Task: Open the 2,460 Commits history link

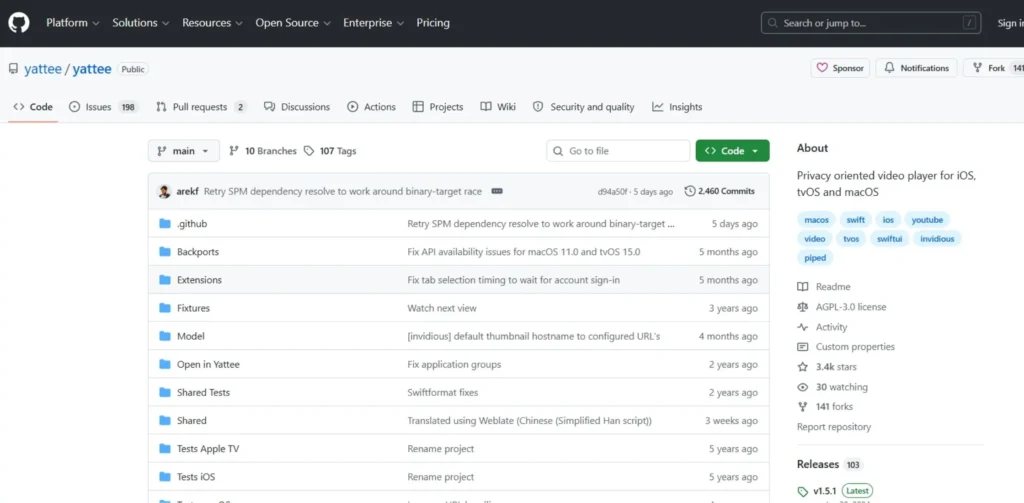Action: (x=719, y=191)
